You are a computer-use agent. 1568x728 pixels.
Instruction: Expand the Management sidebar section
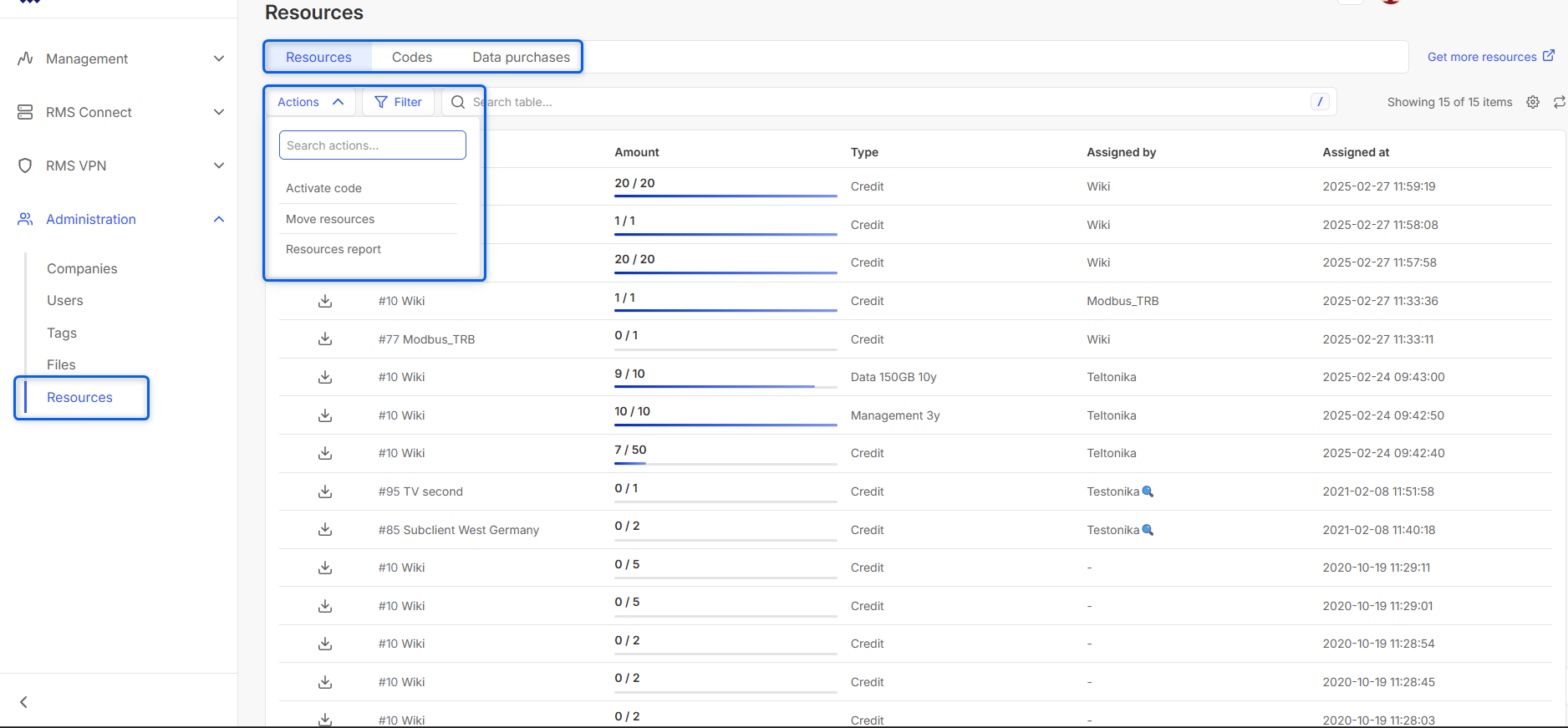121,59
